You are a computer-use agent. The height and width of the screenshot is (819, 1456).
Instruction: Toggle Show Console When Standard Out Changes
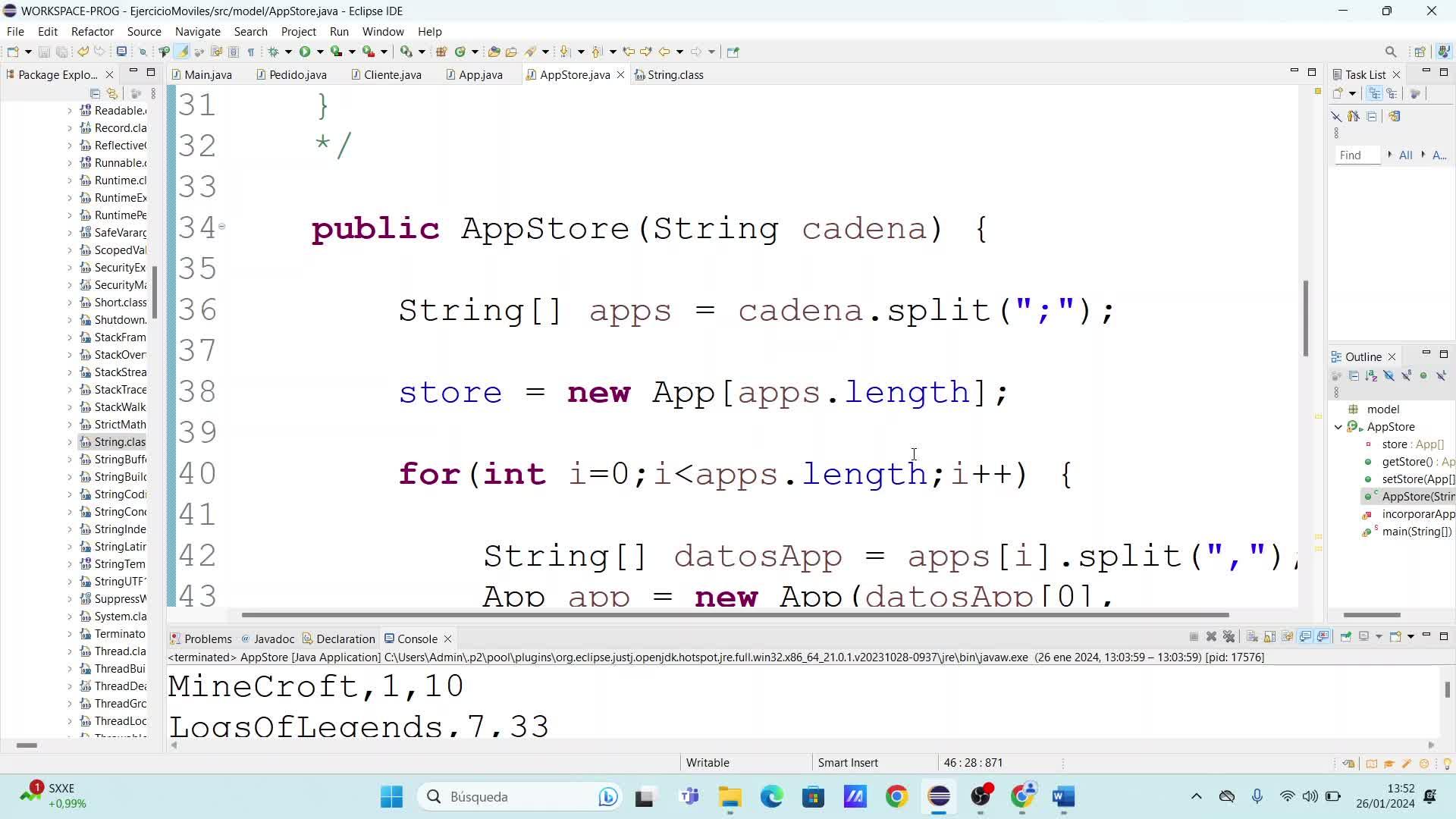1305,637
